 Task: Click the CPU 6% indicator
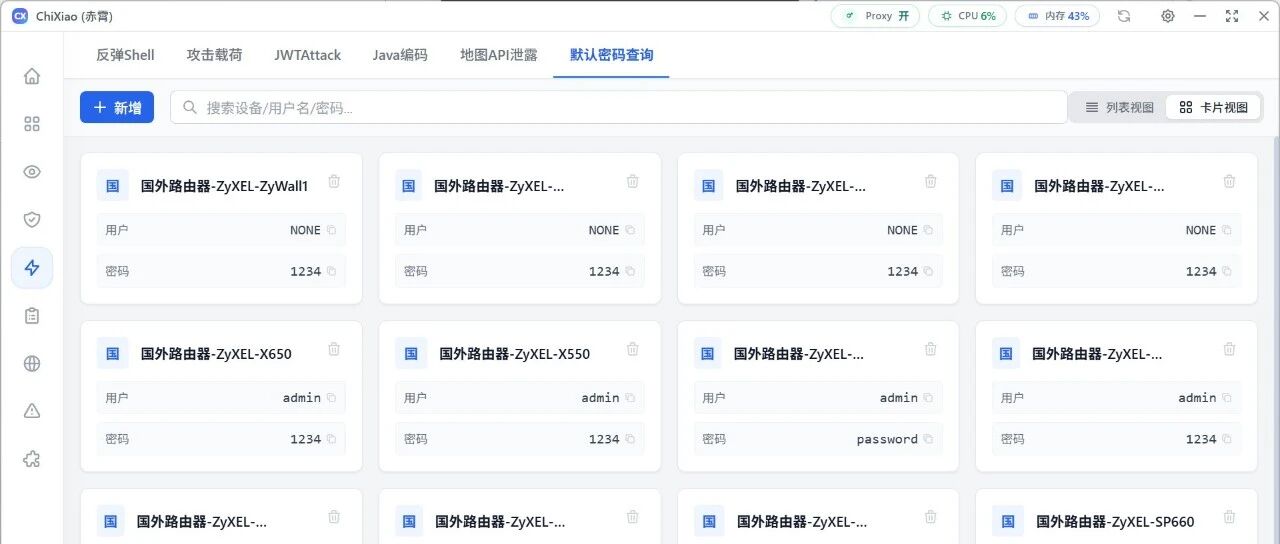tap(967, 16)
